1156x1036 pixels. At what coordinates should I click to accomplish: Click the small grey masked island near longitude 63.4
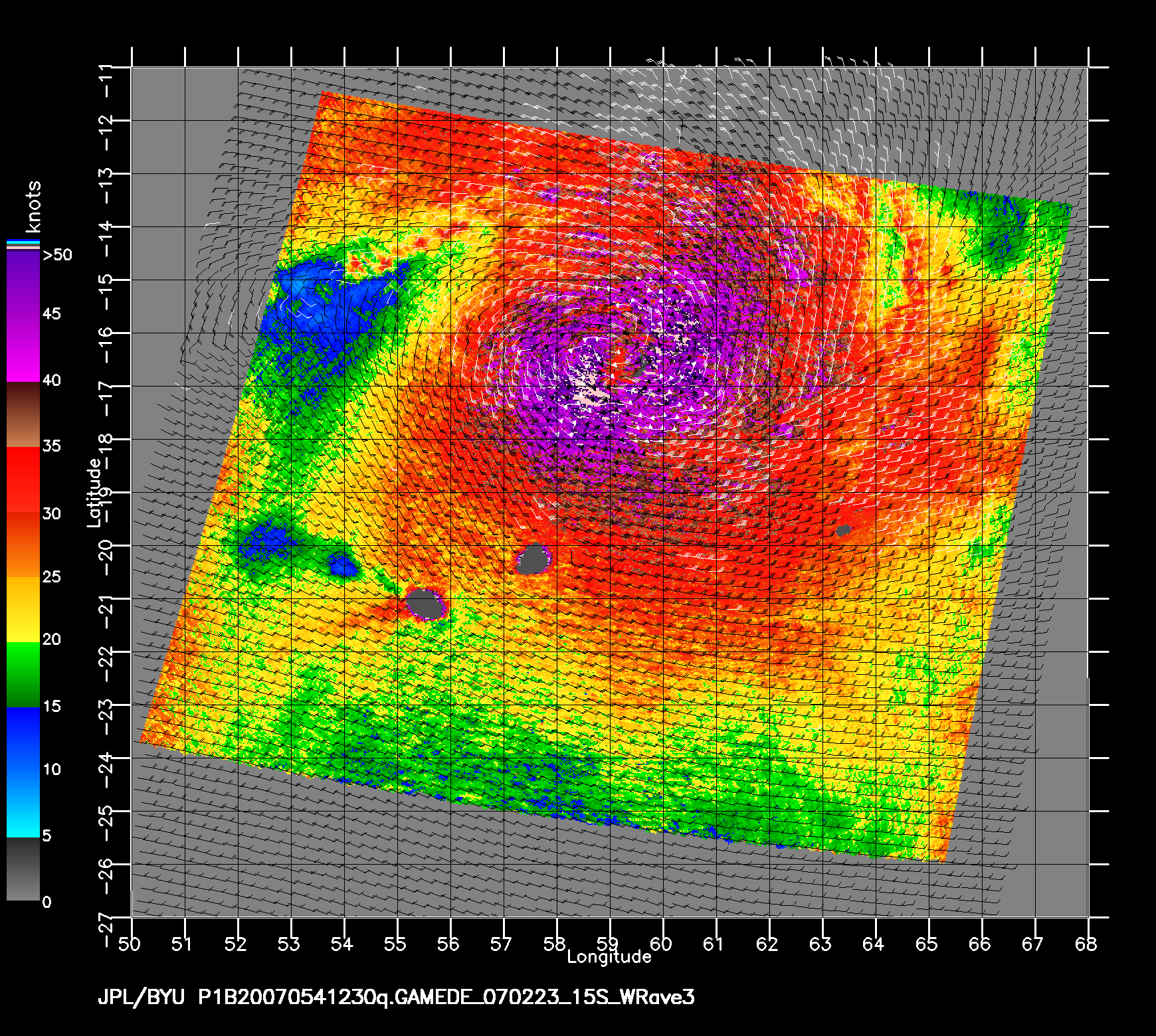coord(843,530)
